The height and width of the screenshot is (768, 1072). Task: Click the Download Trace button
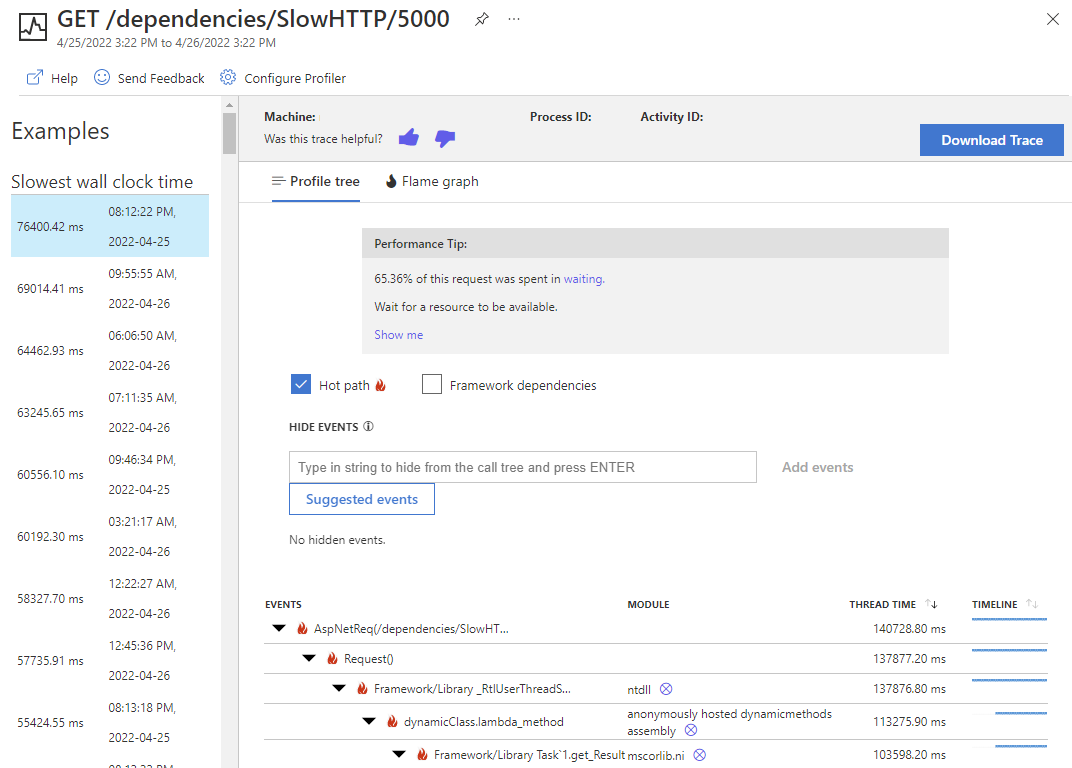click(x=991, y=140)
